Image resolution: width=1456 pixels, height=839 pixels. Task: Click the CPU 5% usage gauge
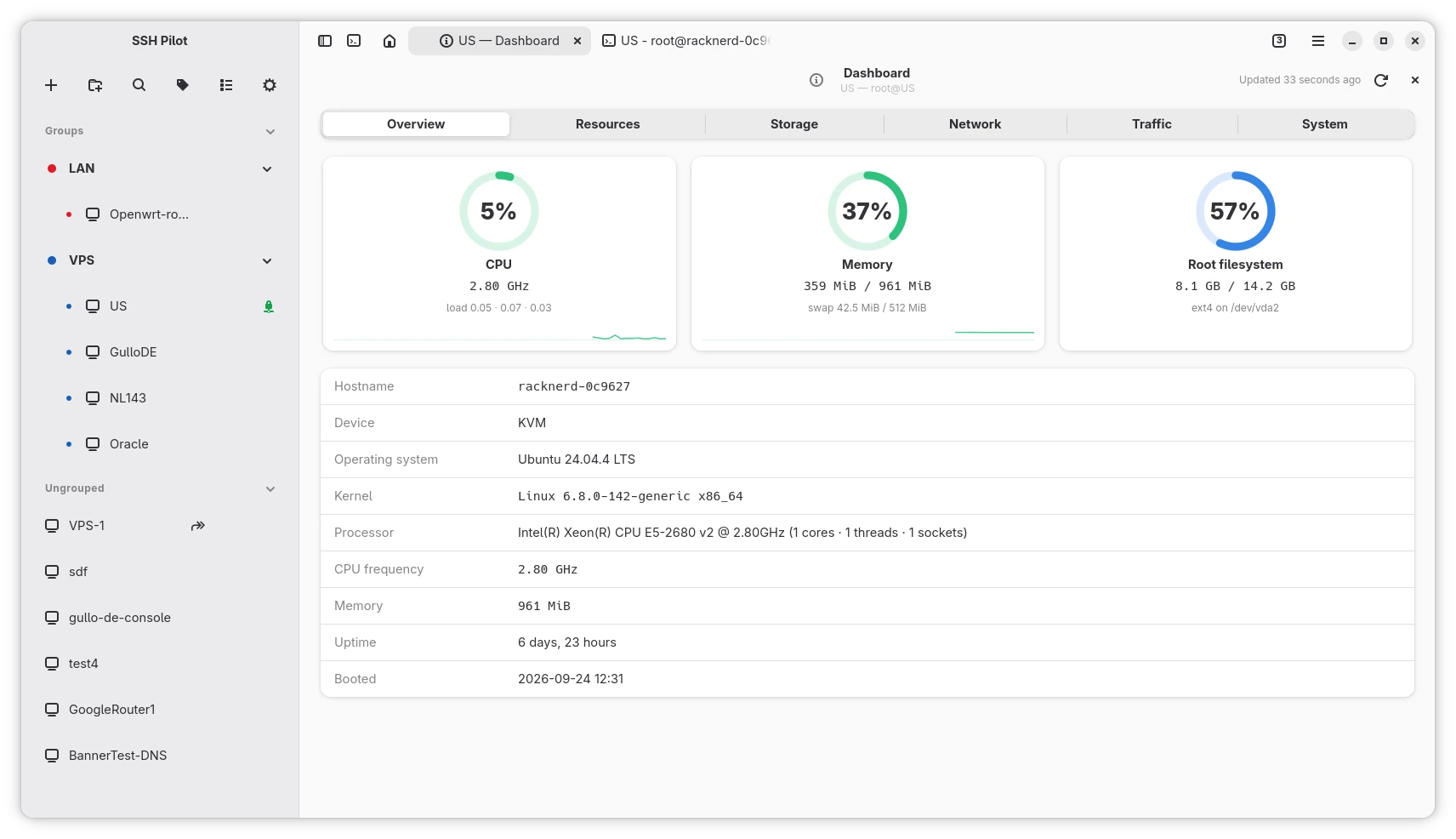pos(499,211)
